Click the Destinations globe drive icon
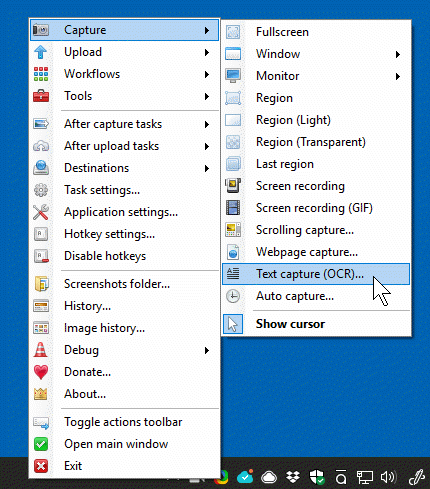Viewport: 430px width, 489px height. pos(41,168)
